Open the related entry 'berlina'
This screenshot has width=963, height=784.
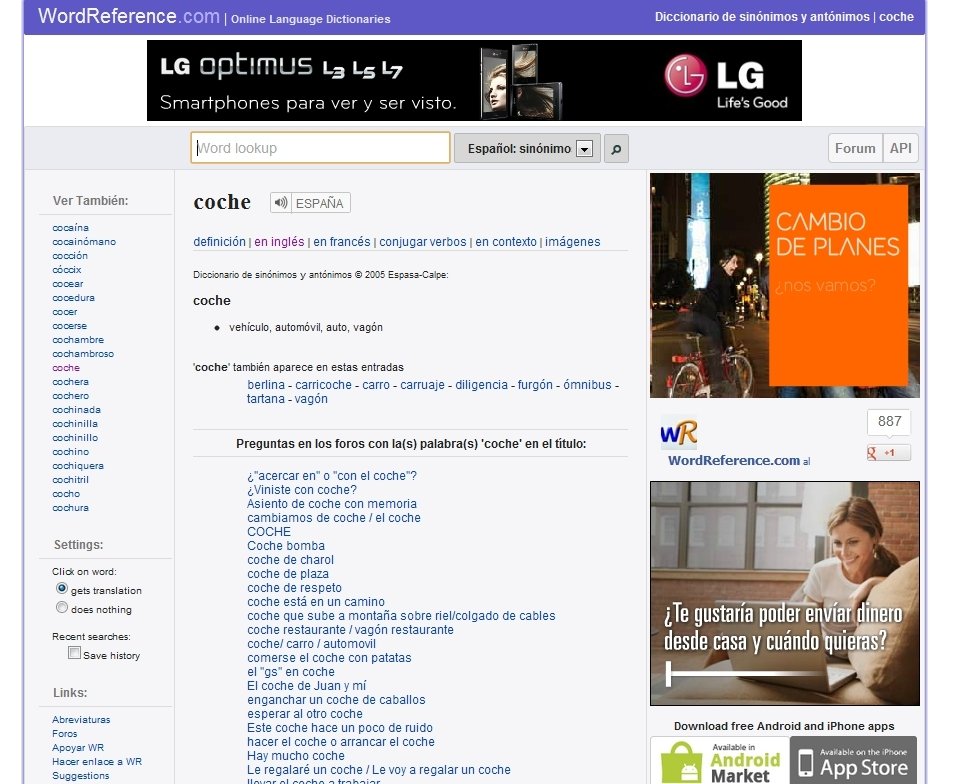coord(266,385)
